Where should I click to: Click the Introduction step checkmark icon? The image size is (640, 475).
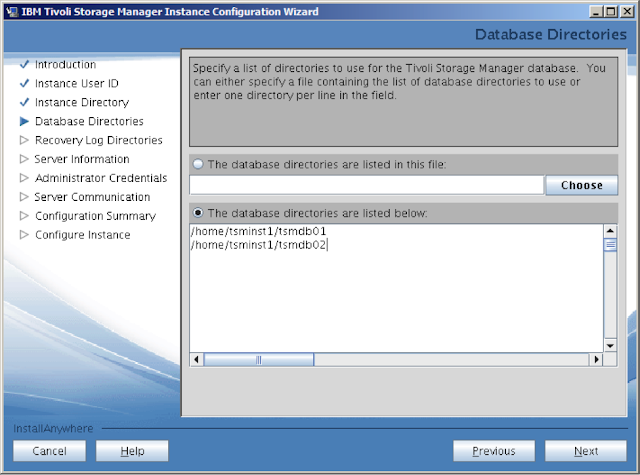[24, 64]
